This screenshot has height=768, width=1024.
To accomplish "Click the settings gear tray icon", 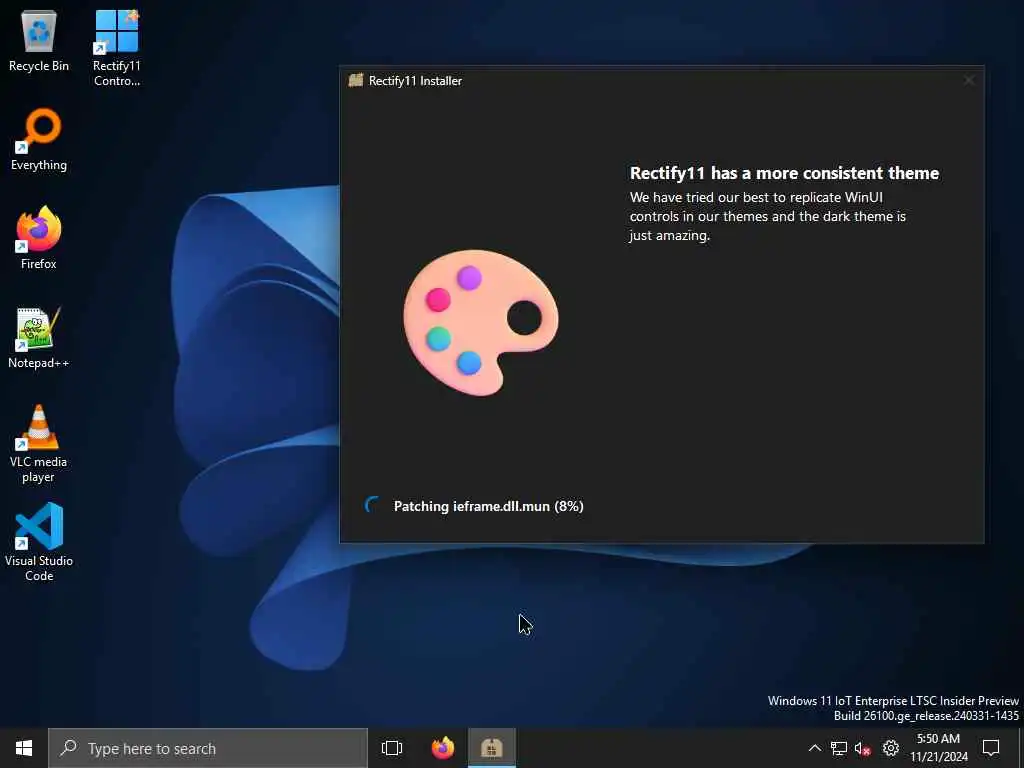I will pyautogui.click(x=891, y=748).
